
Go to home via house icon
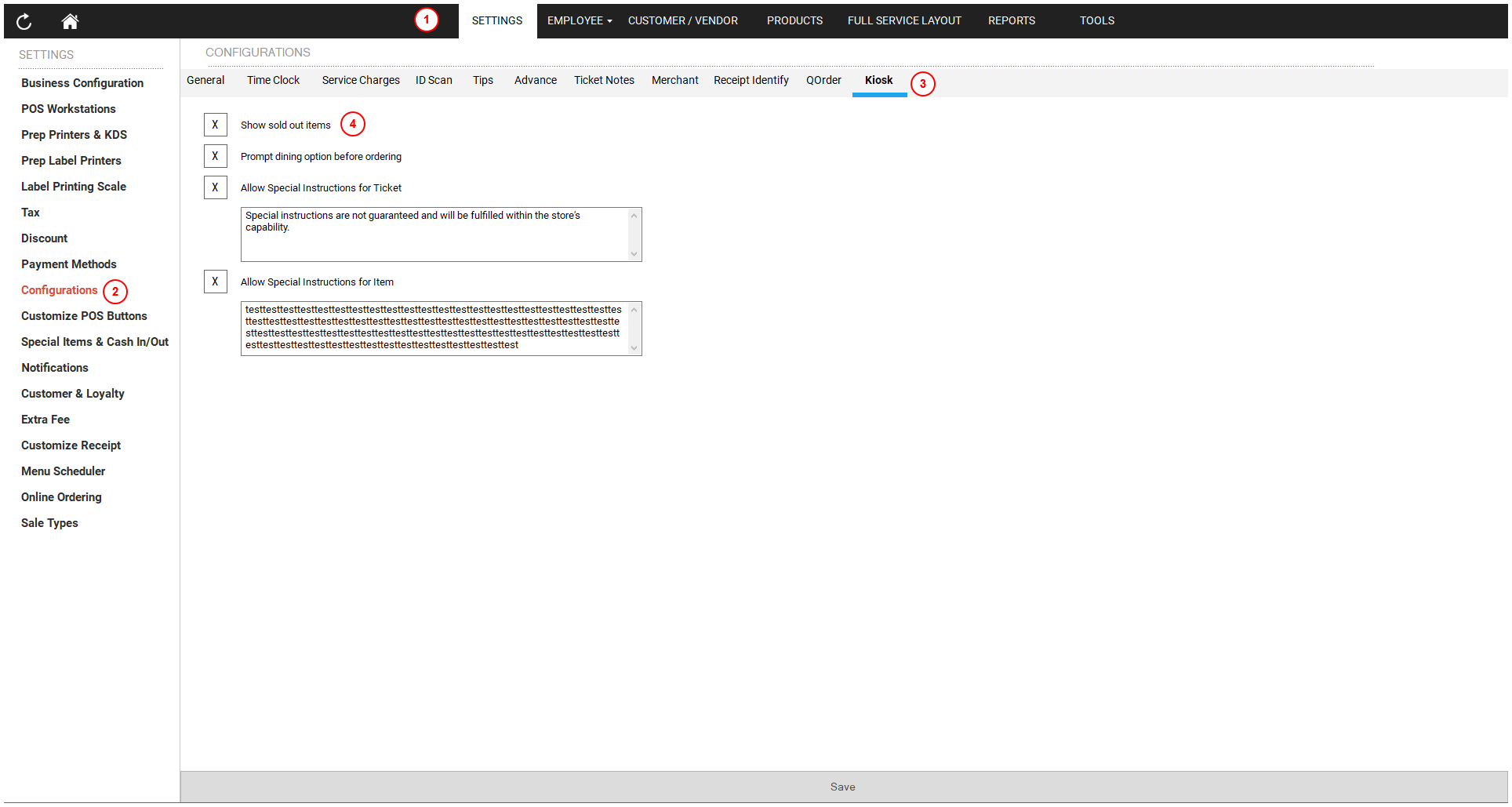(x=70, y=21)
